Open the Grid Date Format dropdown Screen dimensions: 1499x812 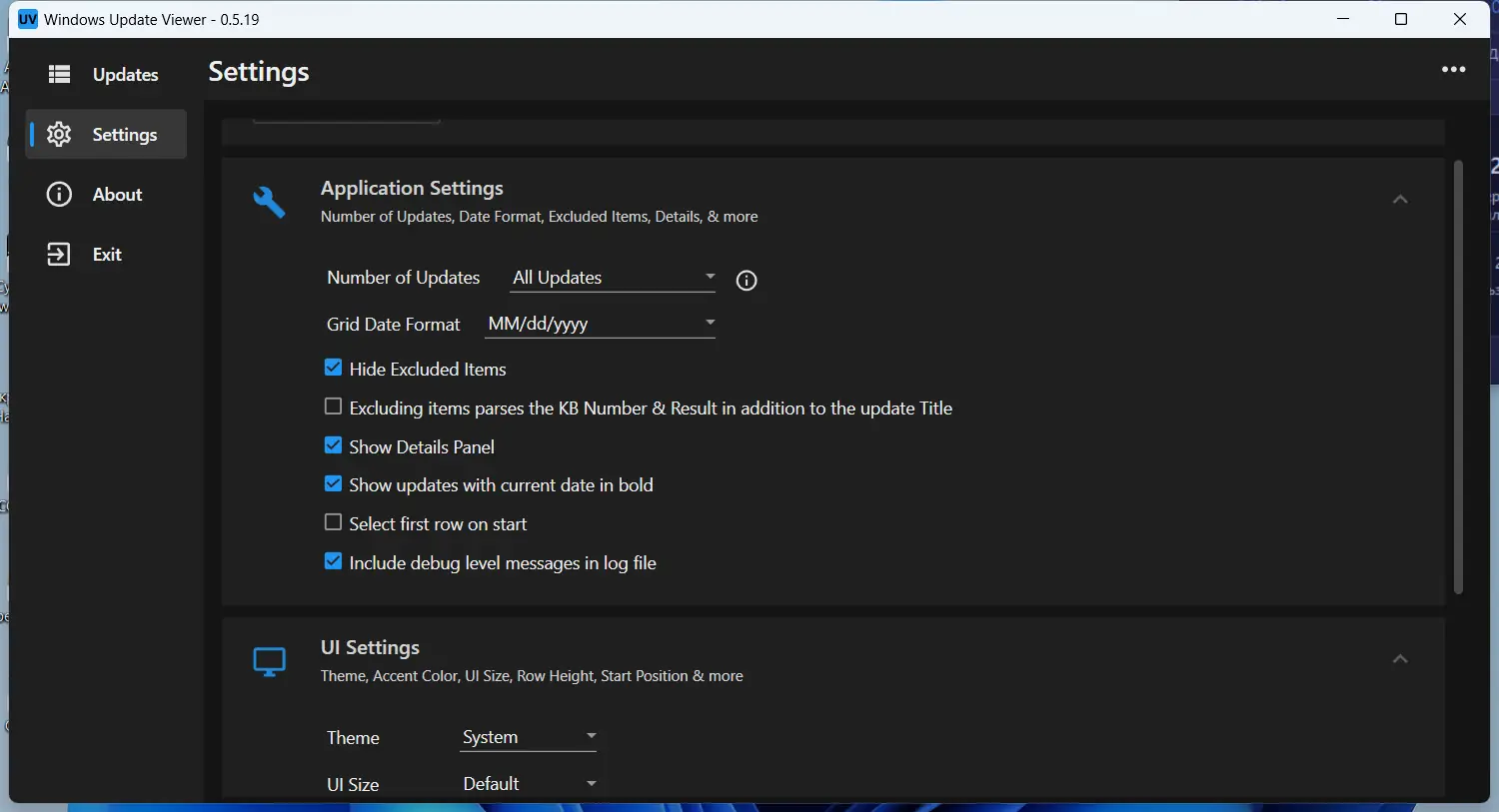point(600,324)
